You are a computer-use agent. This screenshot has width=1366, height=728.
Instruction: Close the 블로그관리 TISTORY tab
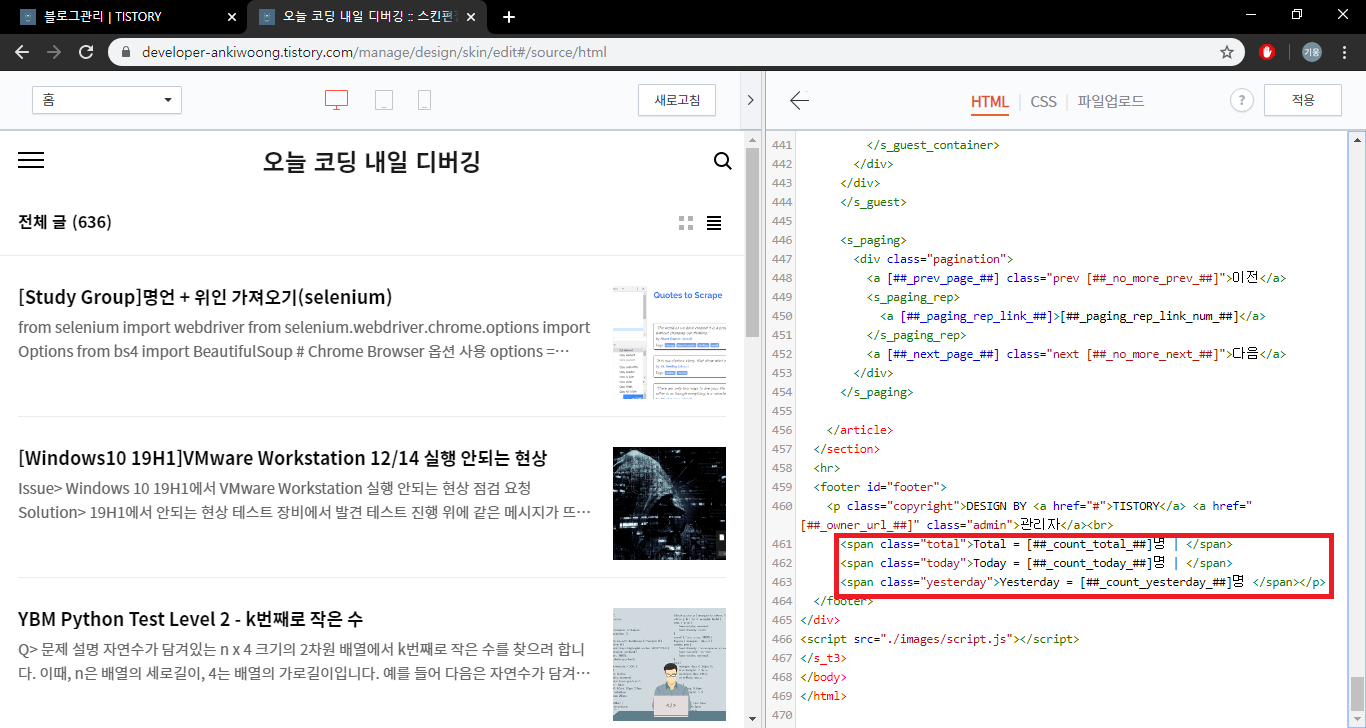(x=232, y=17)
